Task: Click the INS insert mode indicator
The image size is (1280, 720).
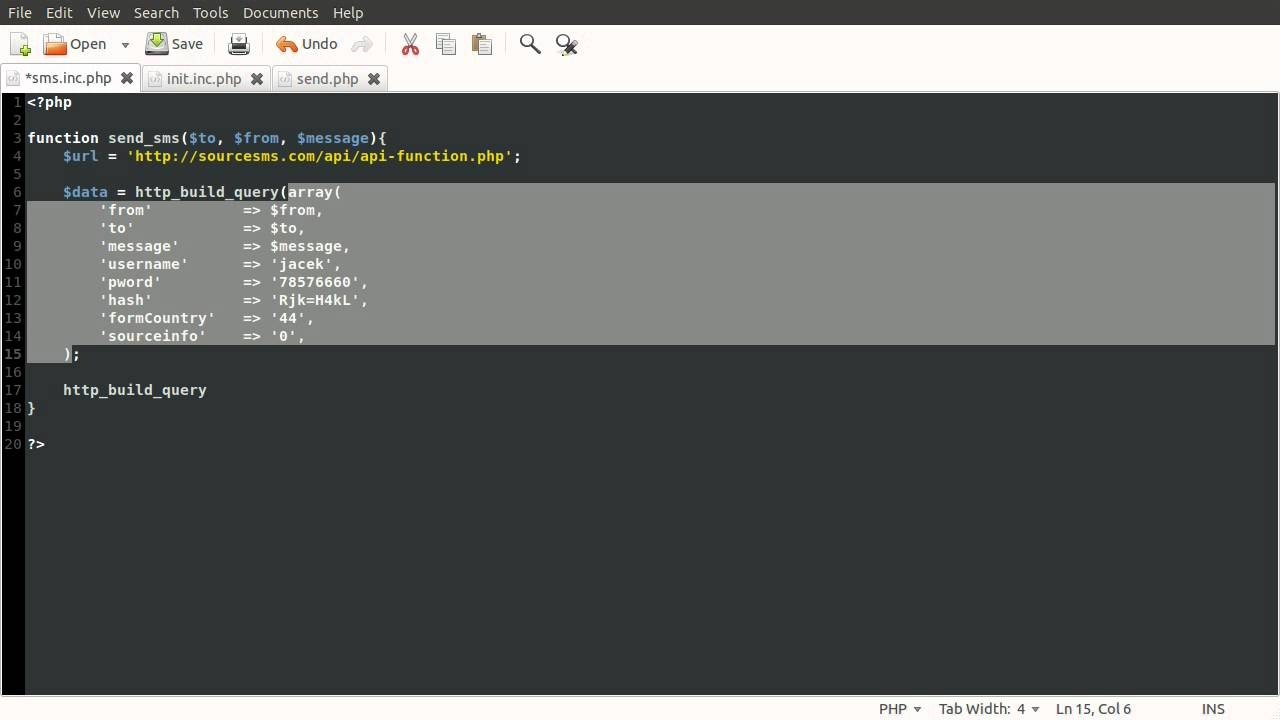Action: (1213, 708)
